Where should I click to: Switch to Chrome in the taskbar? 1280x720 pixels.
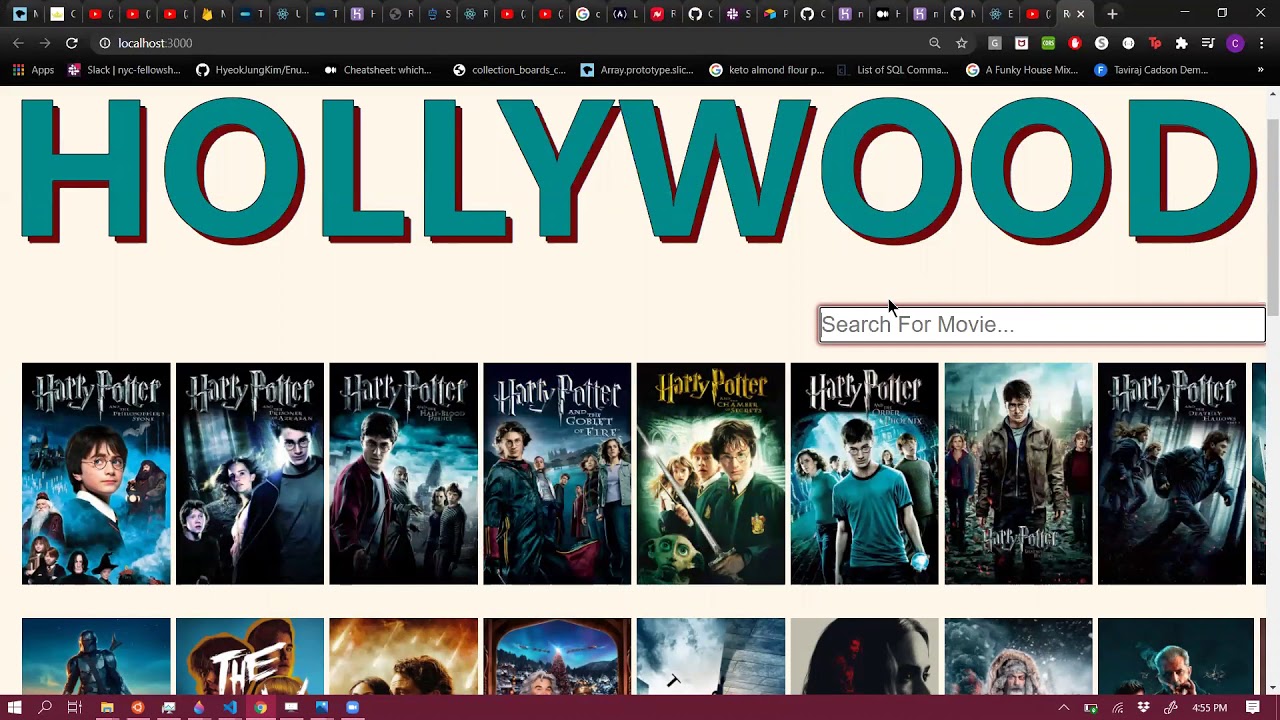pyautogui.click(x=260, y=708)
